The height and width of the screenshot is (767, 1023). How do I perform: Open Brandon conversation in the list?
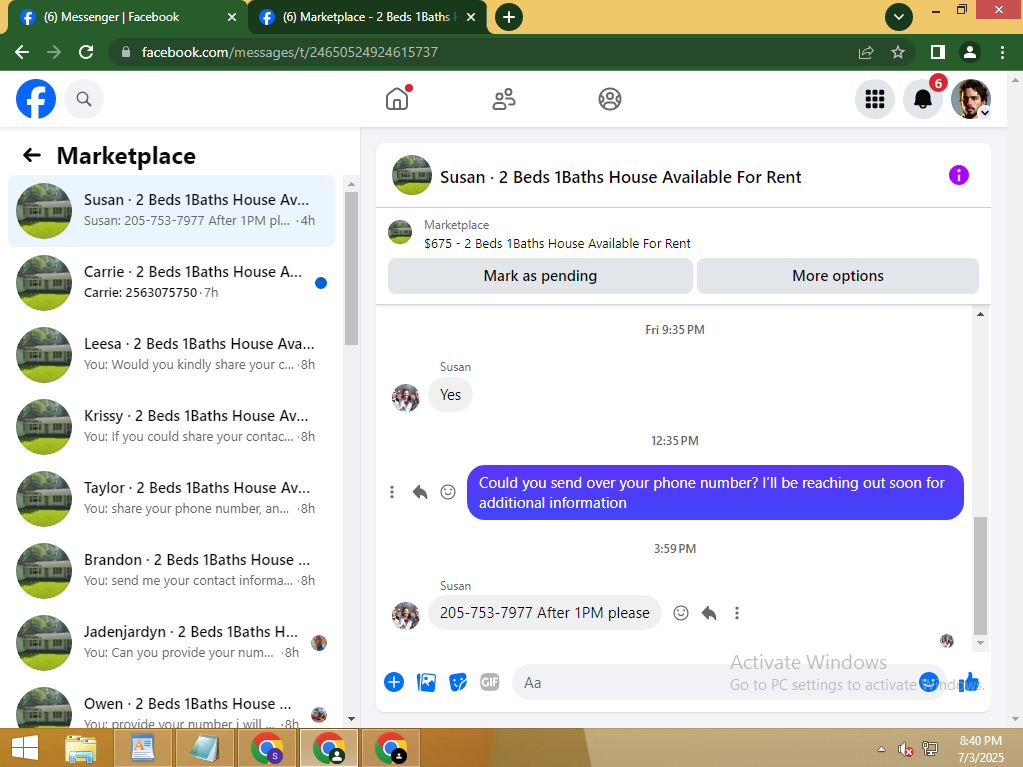pos(172,571)
